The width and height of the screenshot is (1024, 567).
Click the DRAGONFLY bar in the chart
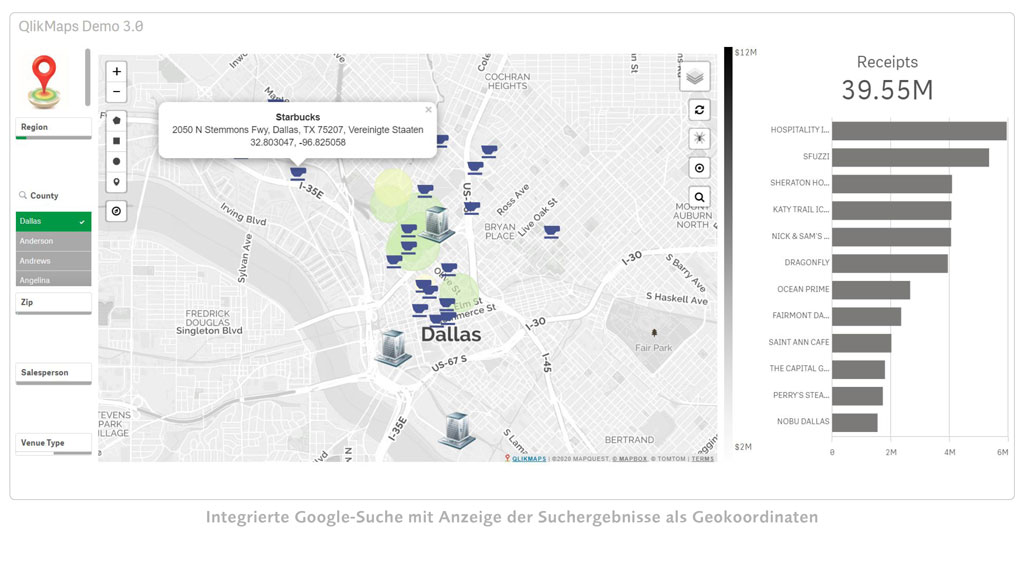(x=889, y=263)
